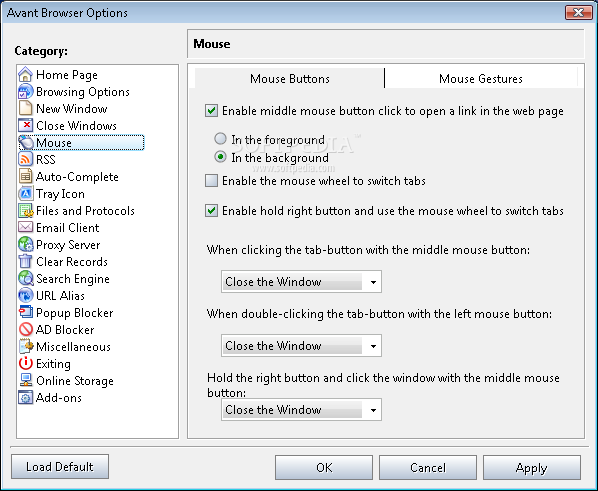Select the 'Online Storage' category label
This screenshot has height=491, width=598.
click(x=75, y=381)
